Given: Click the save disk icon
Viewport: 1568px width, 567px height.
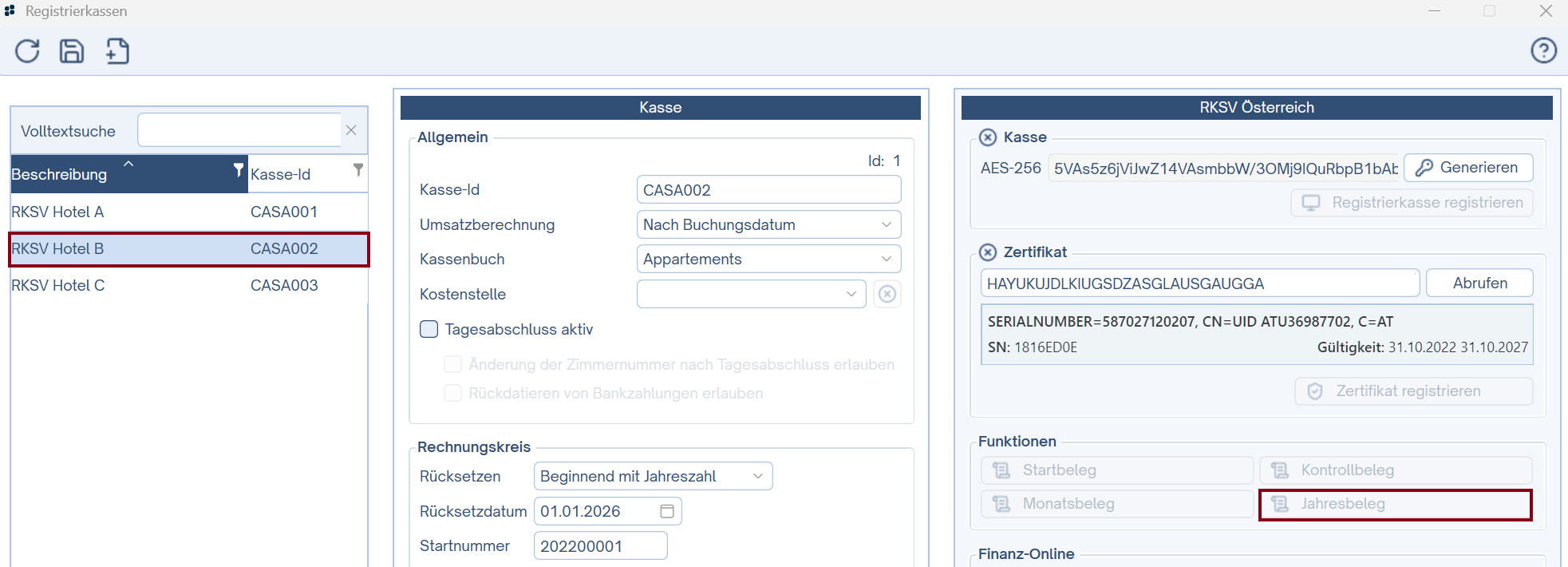Looking at the screenshot, I should [72, 51].
